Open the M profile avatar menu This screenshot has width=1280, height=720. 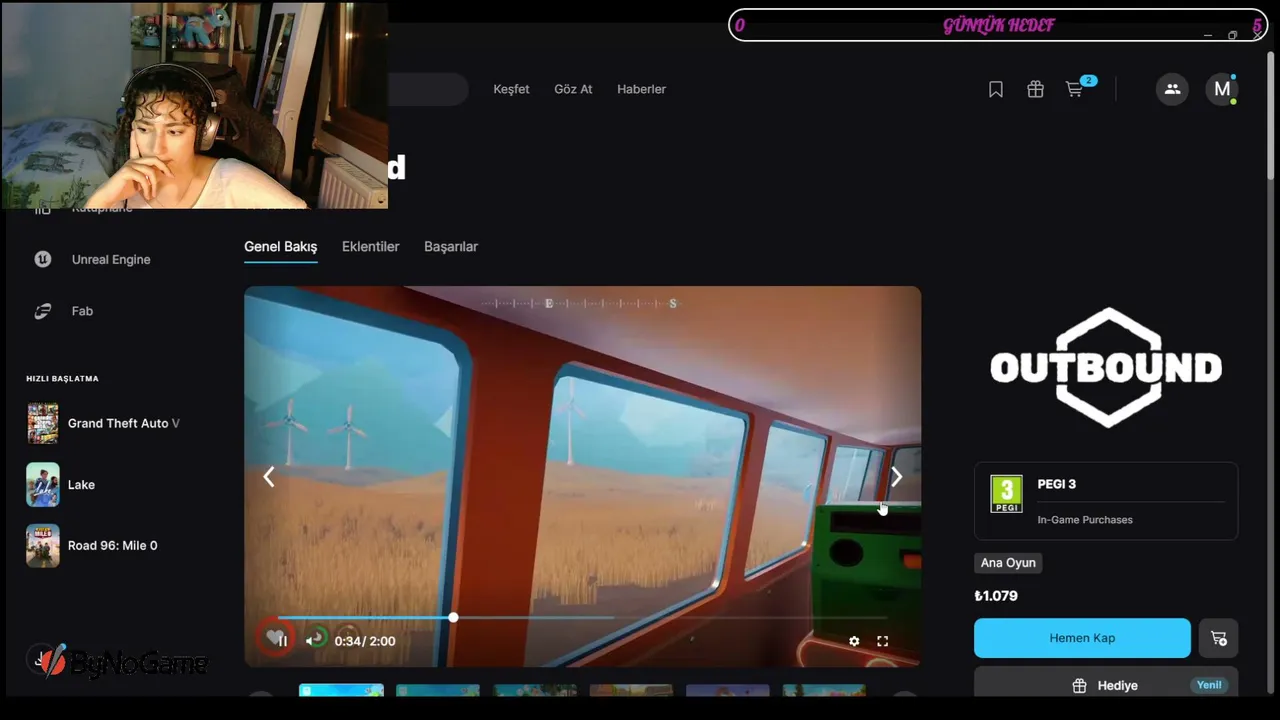click(1222, 89)
